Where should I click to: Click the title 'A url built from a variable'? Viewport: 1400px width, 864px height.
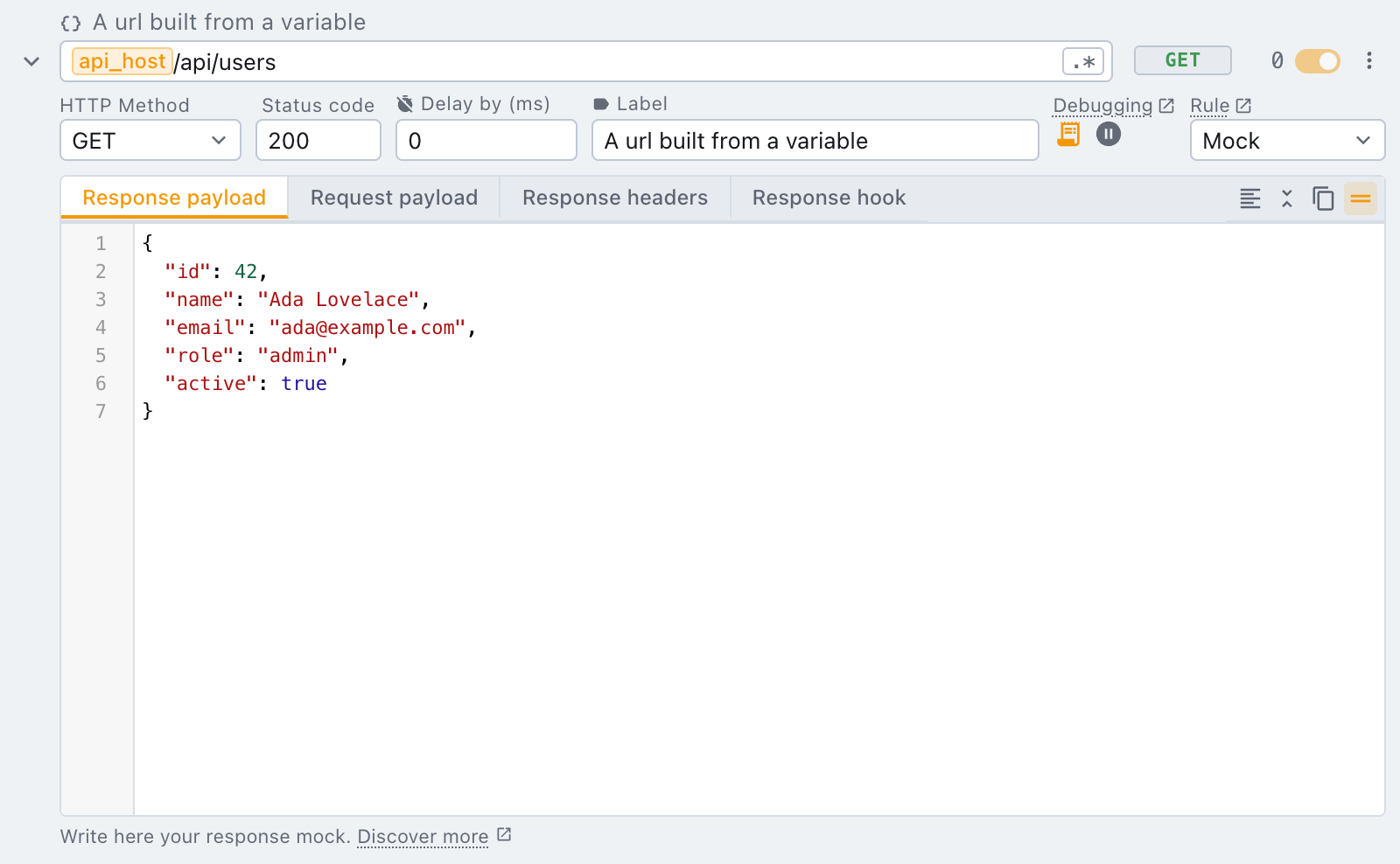(x=229, y=22)
